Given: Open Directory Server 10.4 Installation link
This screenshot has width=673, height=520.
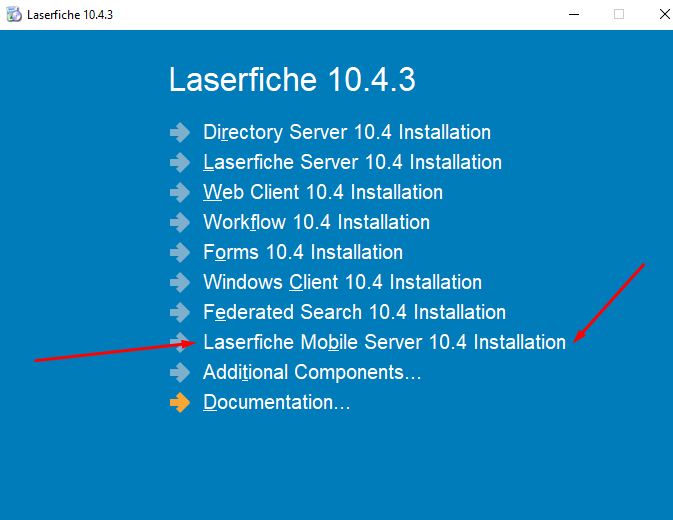Looking at the screenshot, I should pos(347,132).
